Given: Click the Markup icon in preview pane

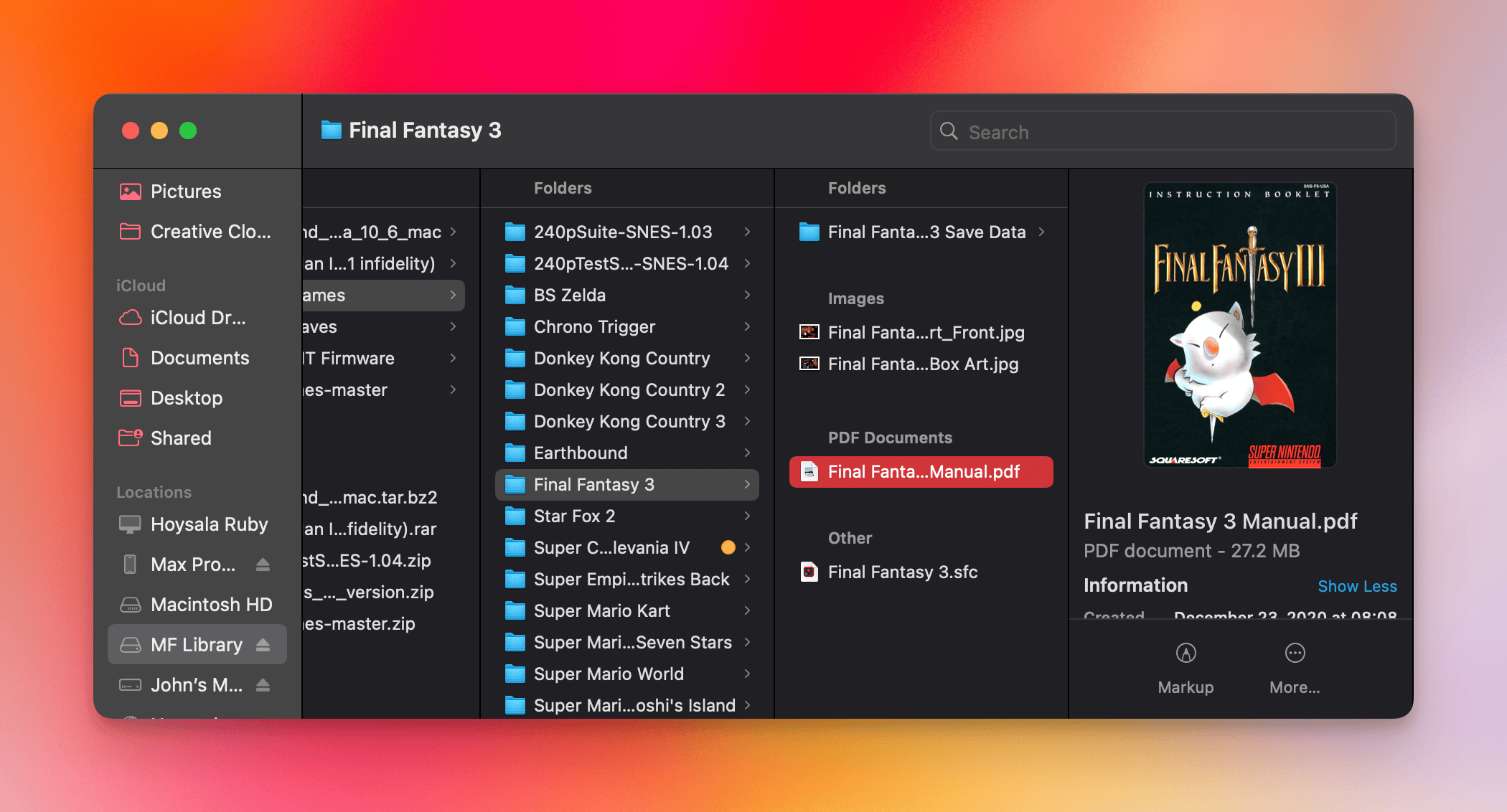Looking at the screenshot, I should (1186, 653).
